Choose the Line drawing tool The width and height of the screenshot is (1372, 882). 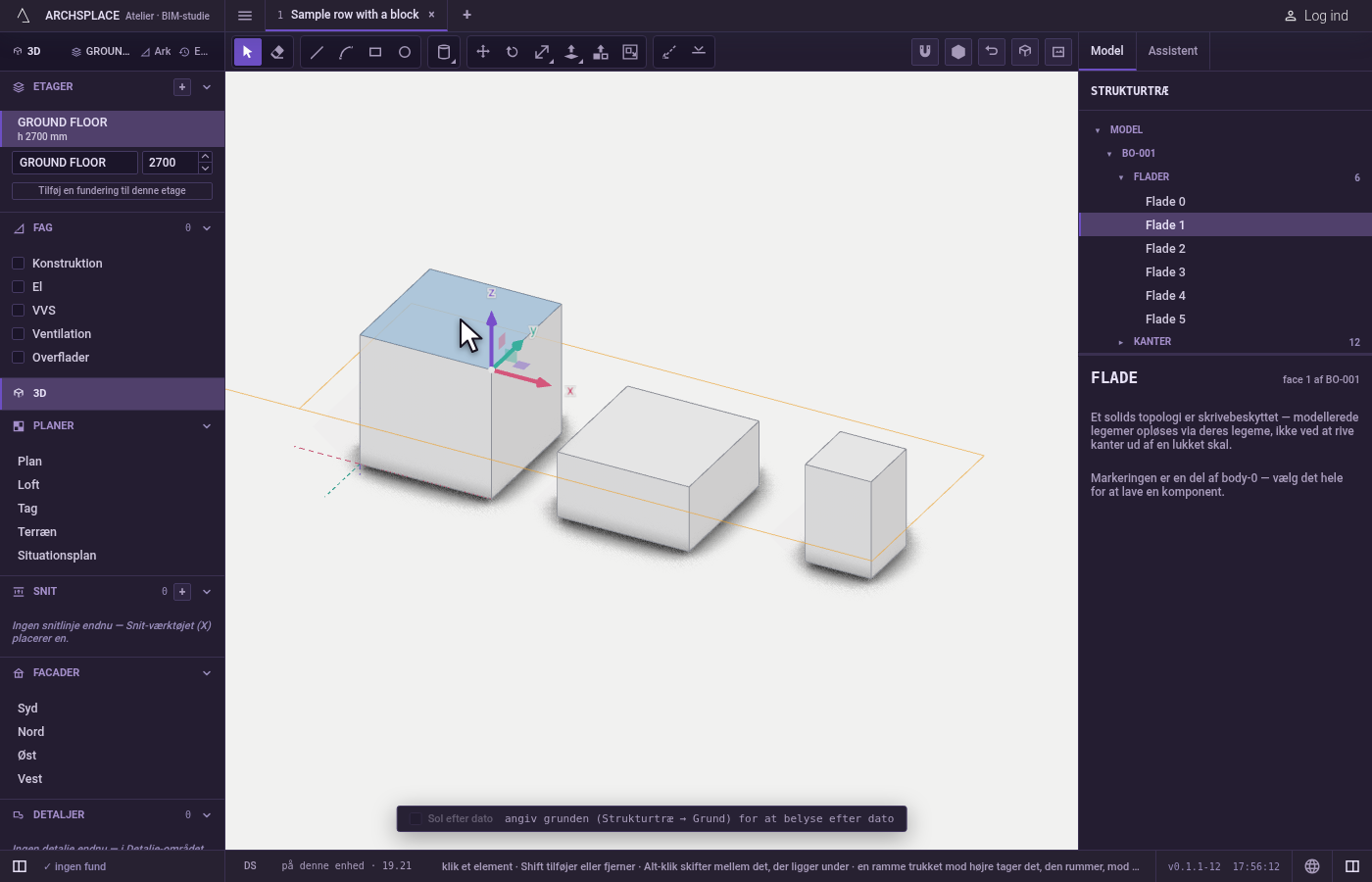pyautogui.click(x=317, y=52)
